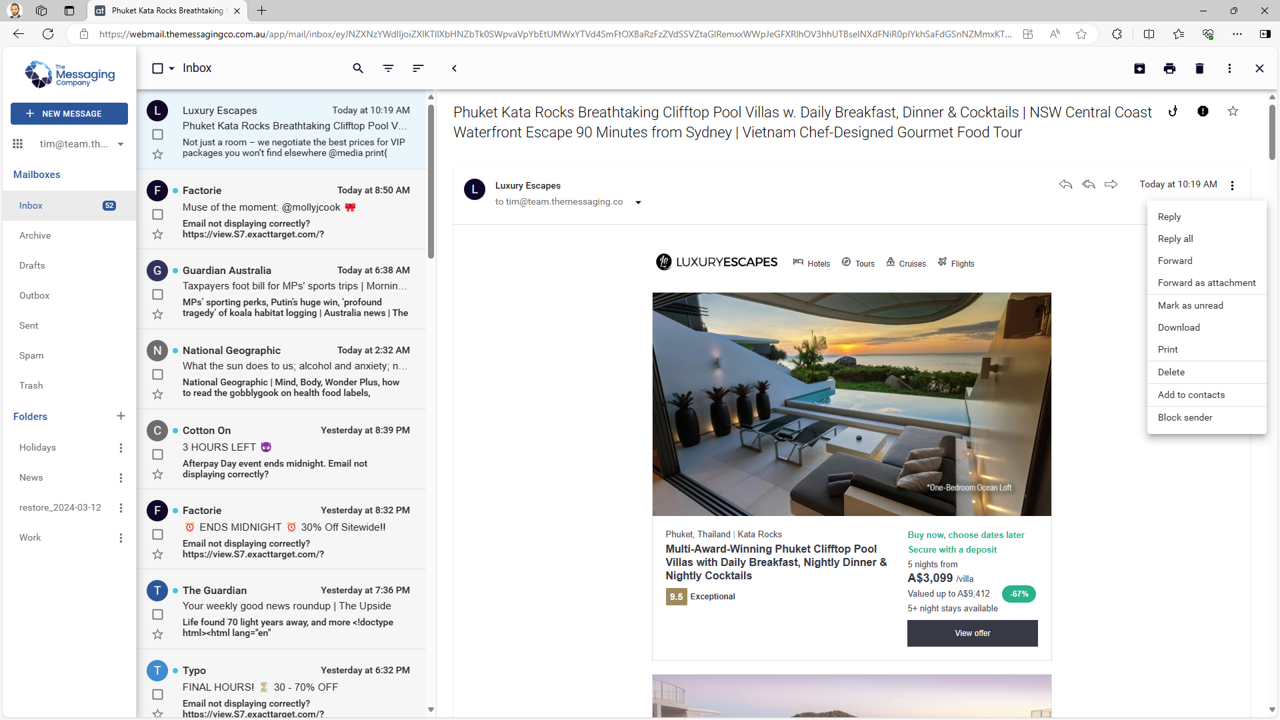
Task: Tick checkbox for Factorie Muse of the moment email
Action: (157, 215)
